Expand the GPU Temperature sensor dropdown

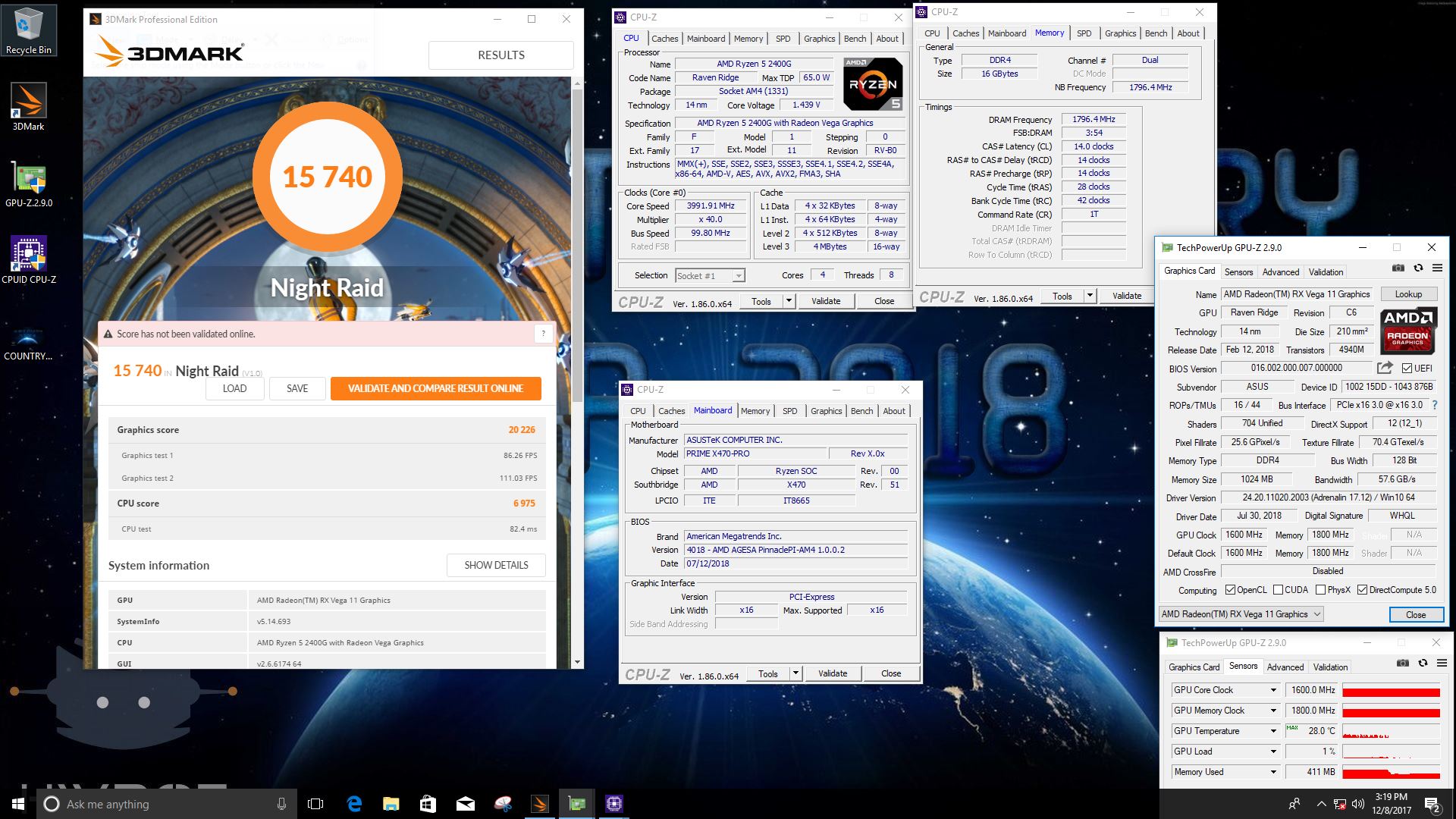(x=1273, y=731)
